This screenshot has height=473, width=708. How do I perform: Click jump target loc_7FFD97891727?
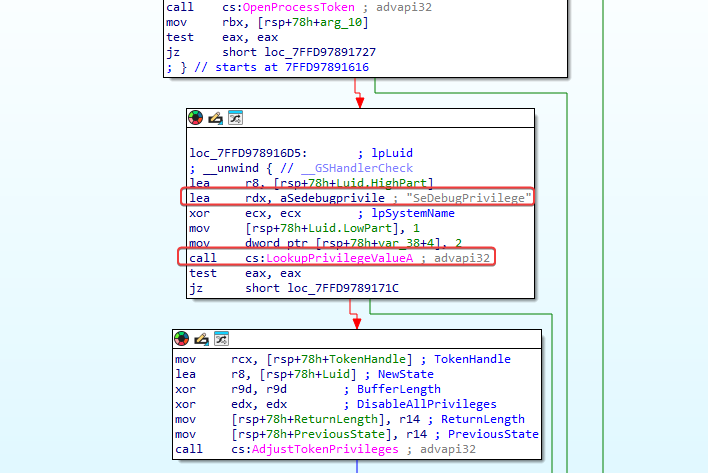pyautogui.click(x=320, y=52)
